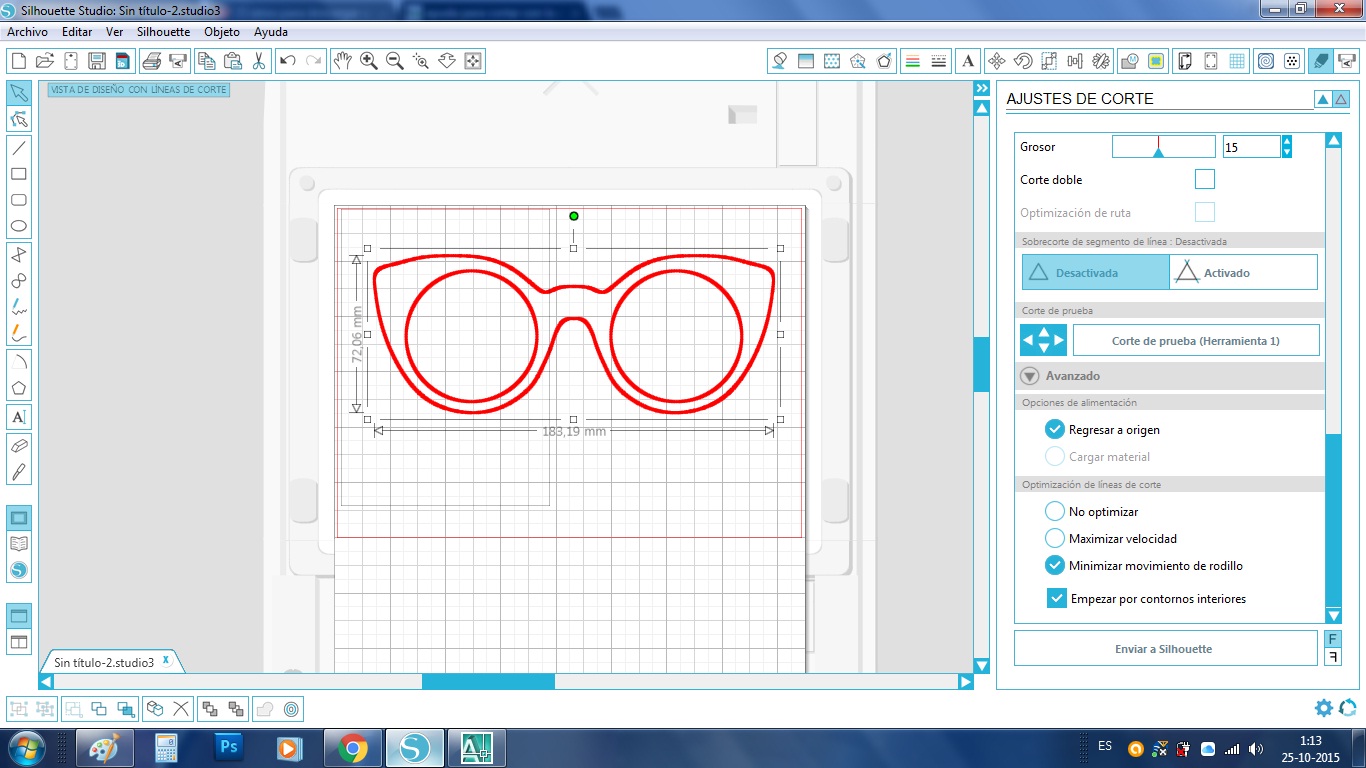The height and width of the screenshot is (768, 1366).
Task: Select the Text tool in left toolbar
Action: 19,417
